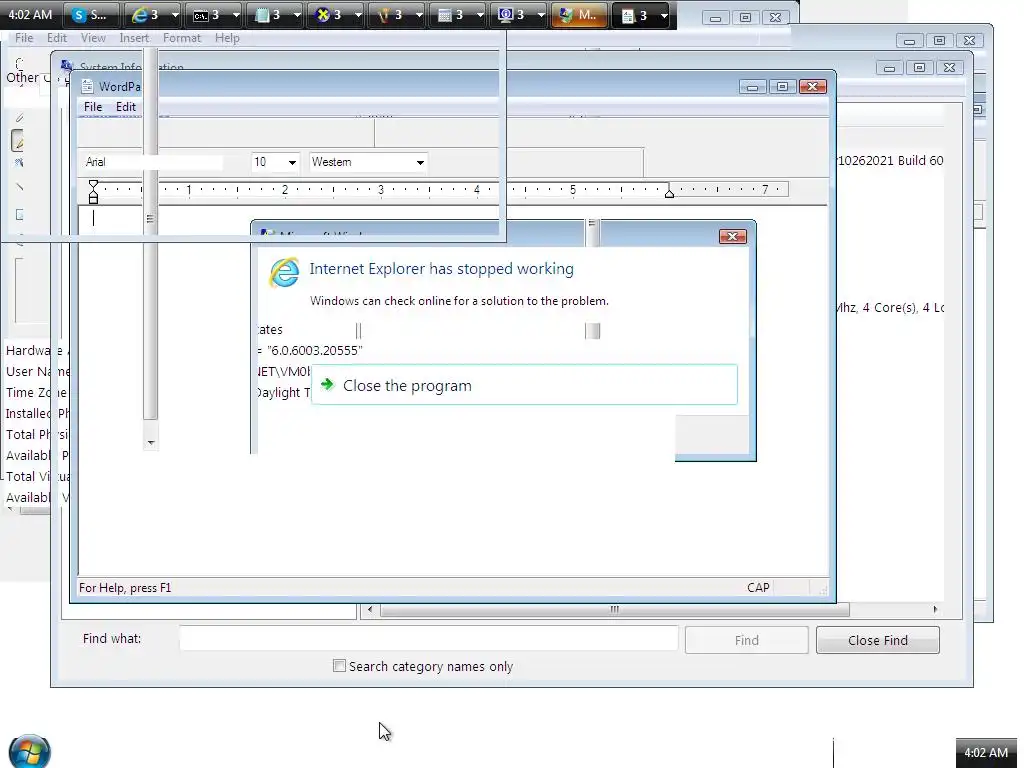Click WordPad document icon in title bar

tap(87, 86)
